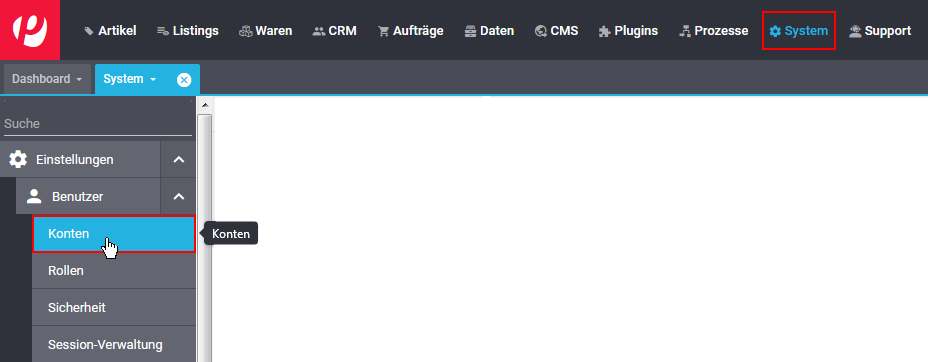The width and height of the screenshot is (928, 362).
Task: Collapse the Einstellungen section chevron
Action: (178, 159)
